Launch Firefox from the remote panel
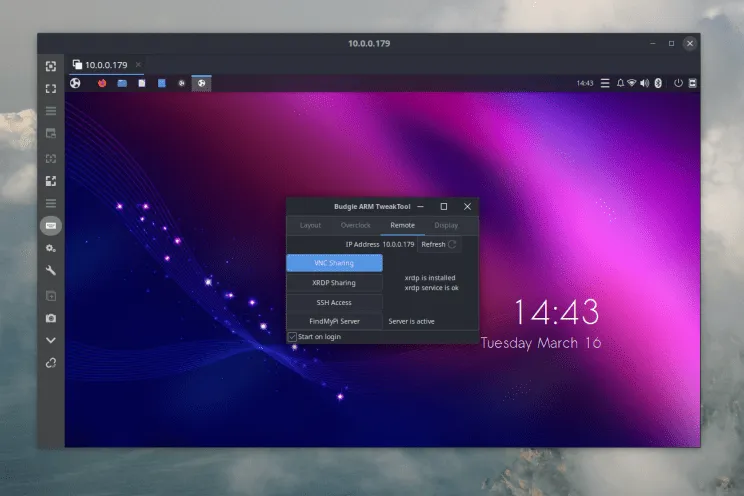Screen dimensions: 744x496 [x=101, y=83]
